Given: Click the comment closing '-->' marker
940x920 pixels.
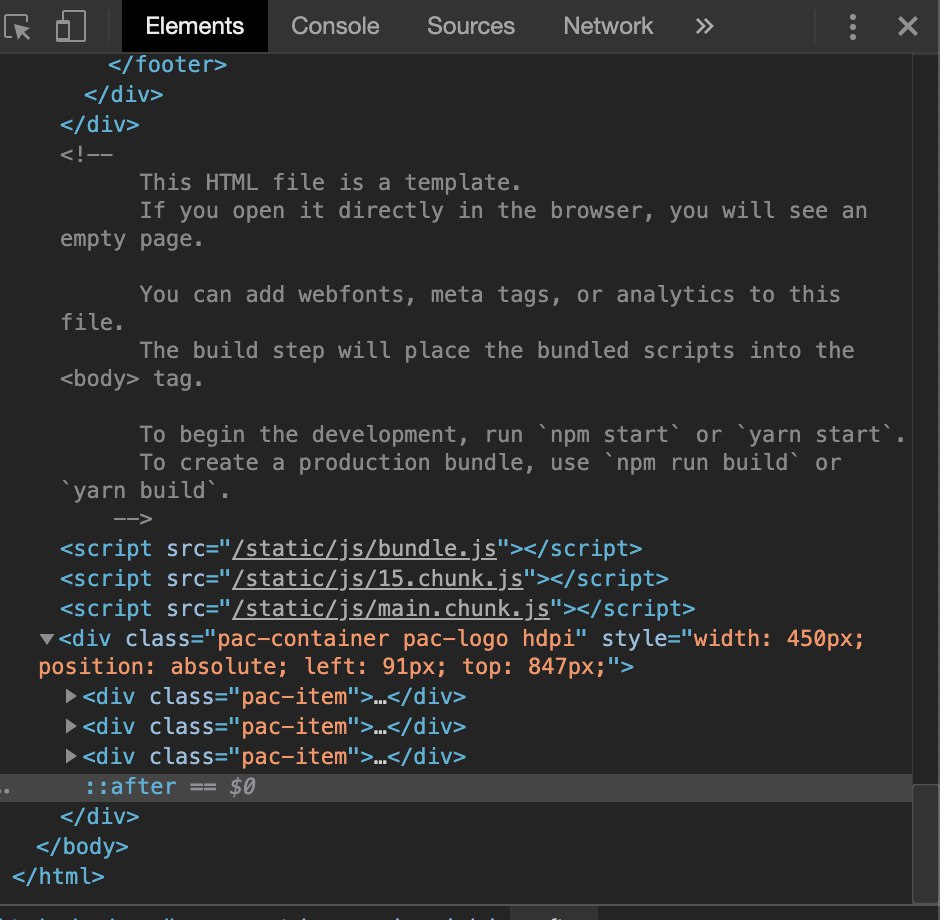Looking at the screenshot, I should tap(132, 518).
